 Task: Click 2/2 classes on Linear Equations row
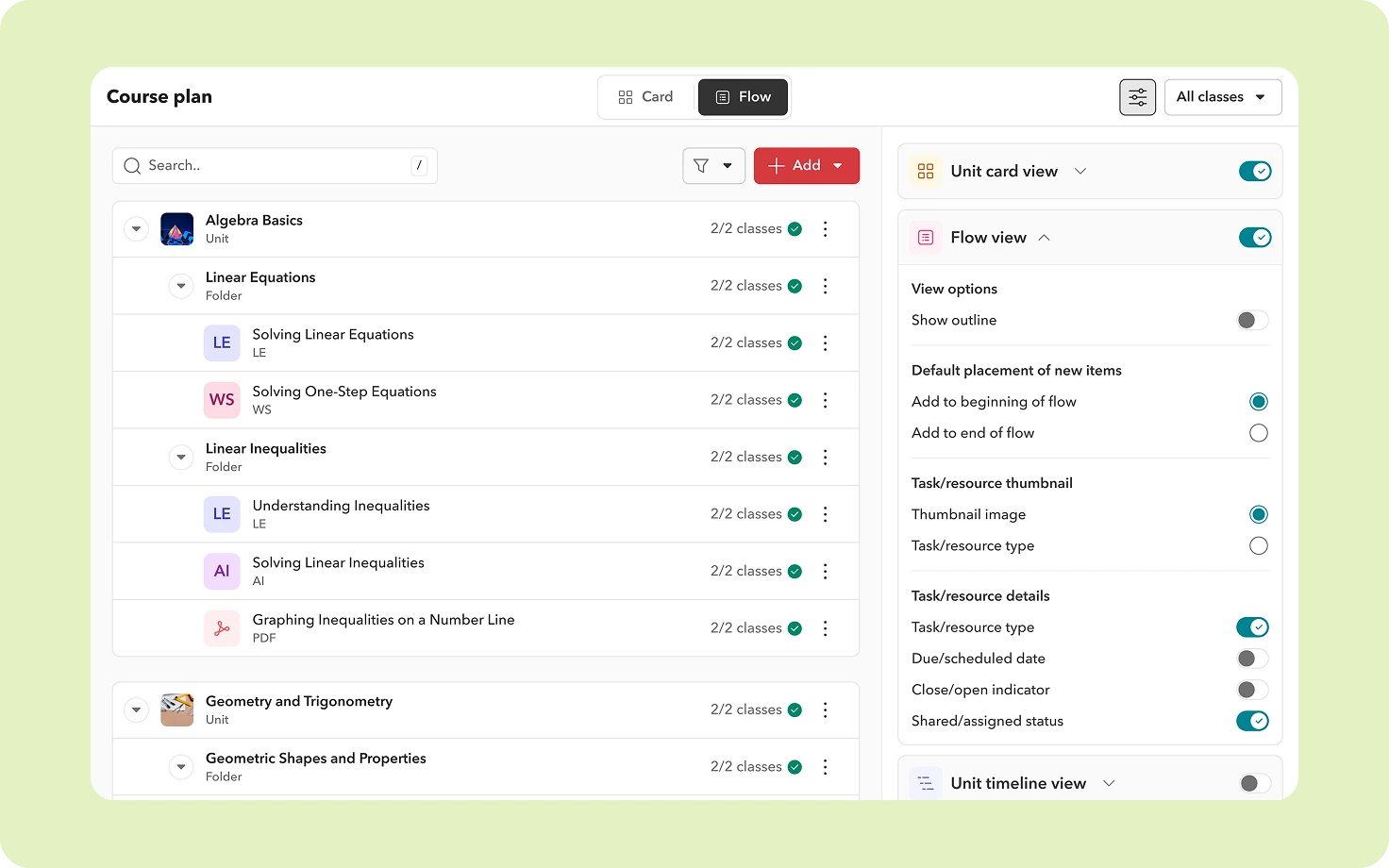pyautogui.click(x=745, y=286)
